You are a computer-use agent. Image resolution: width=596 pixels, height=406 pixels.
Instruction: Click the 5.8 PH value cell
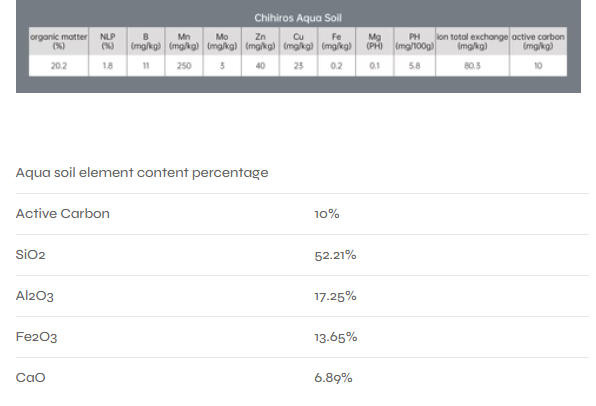[415, 66]
